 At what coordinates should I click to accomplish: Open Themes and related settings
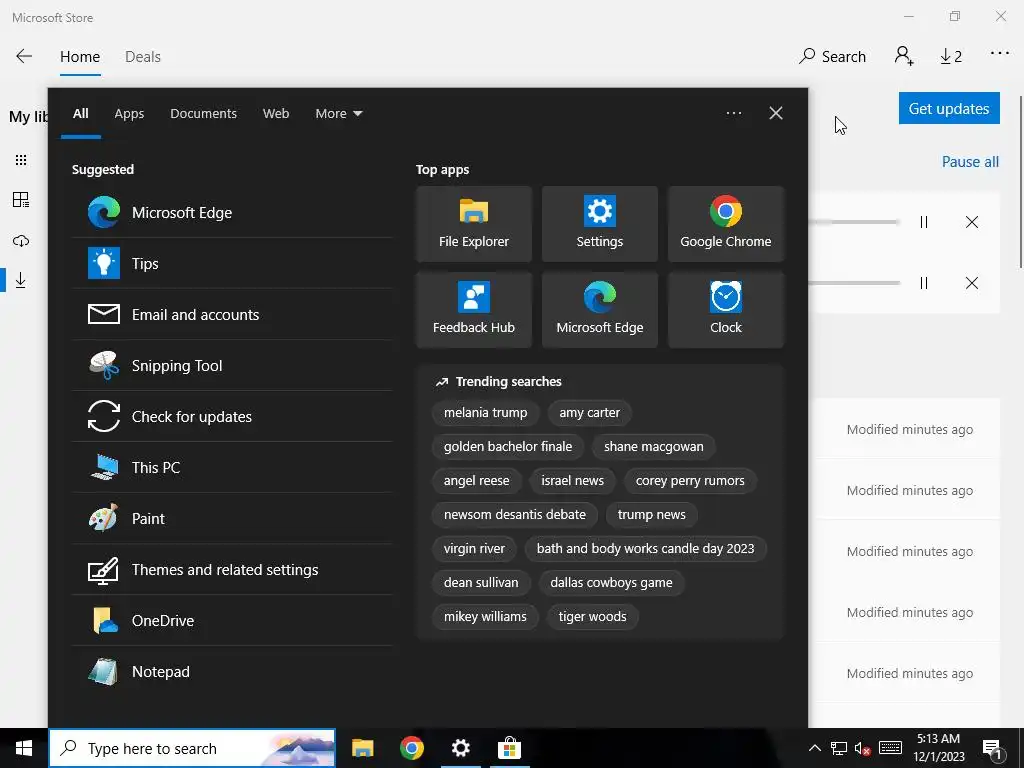click(232, 569)
